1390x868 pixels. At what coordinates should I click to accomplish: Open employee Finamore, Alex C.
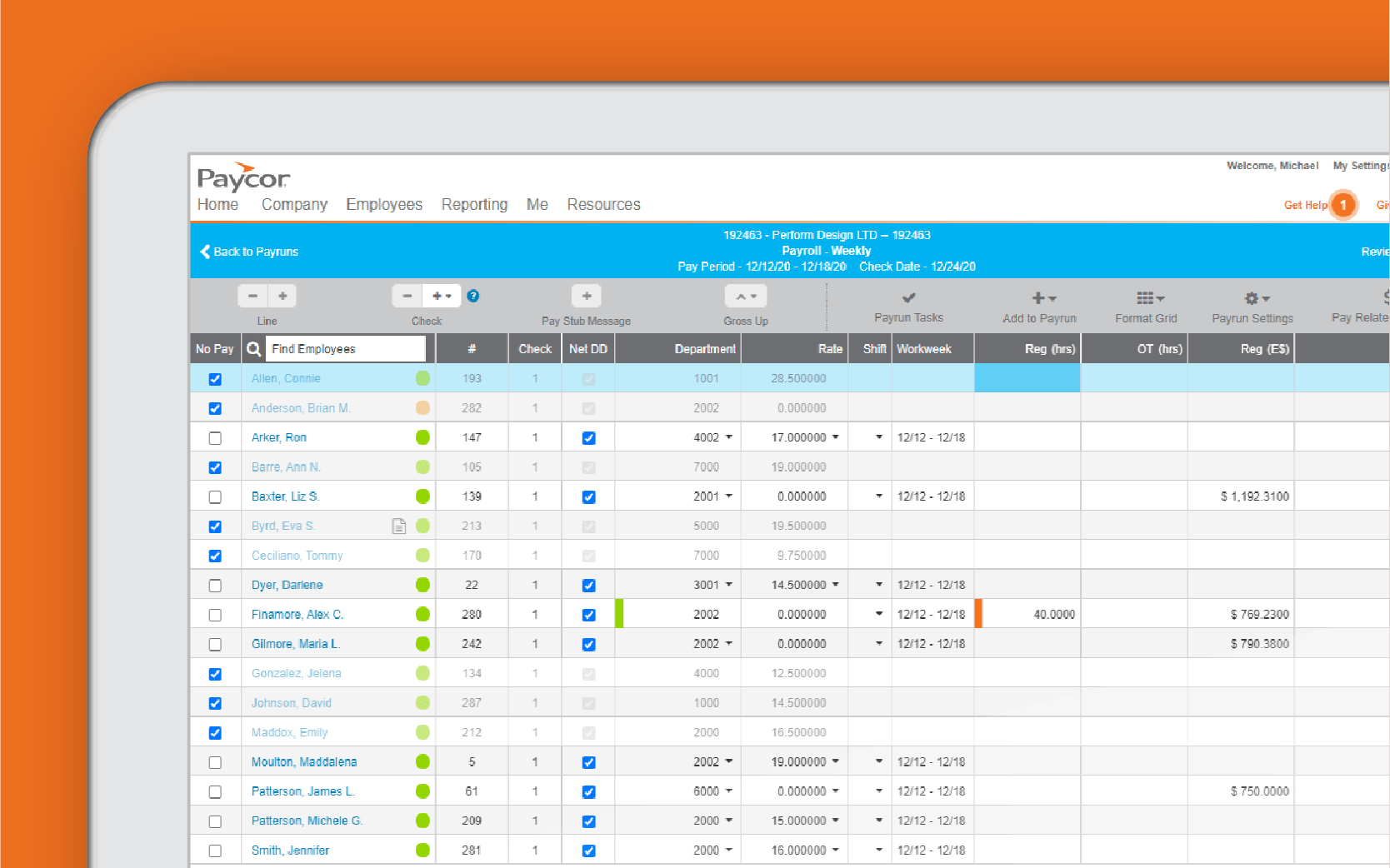pos(297,614)
